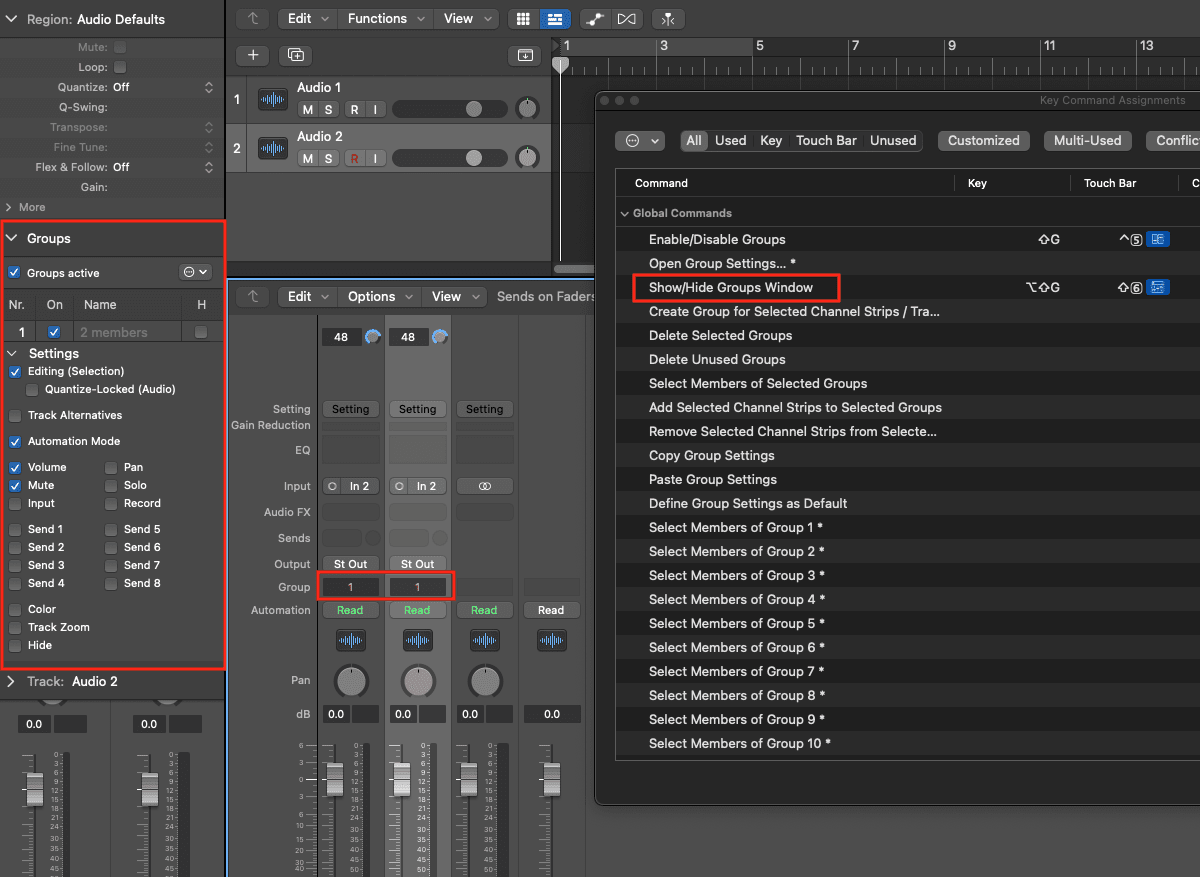
Task: Toggle the Flex bowtie icon in tracks toolbar
Action: [x=626, y=19]
